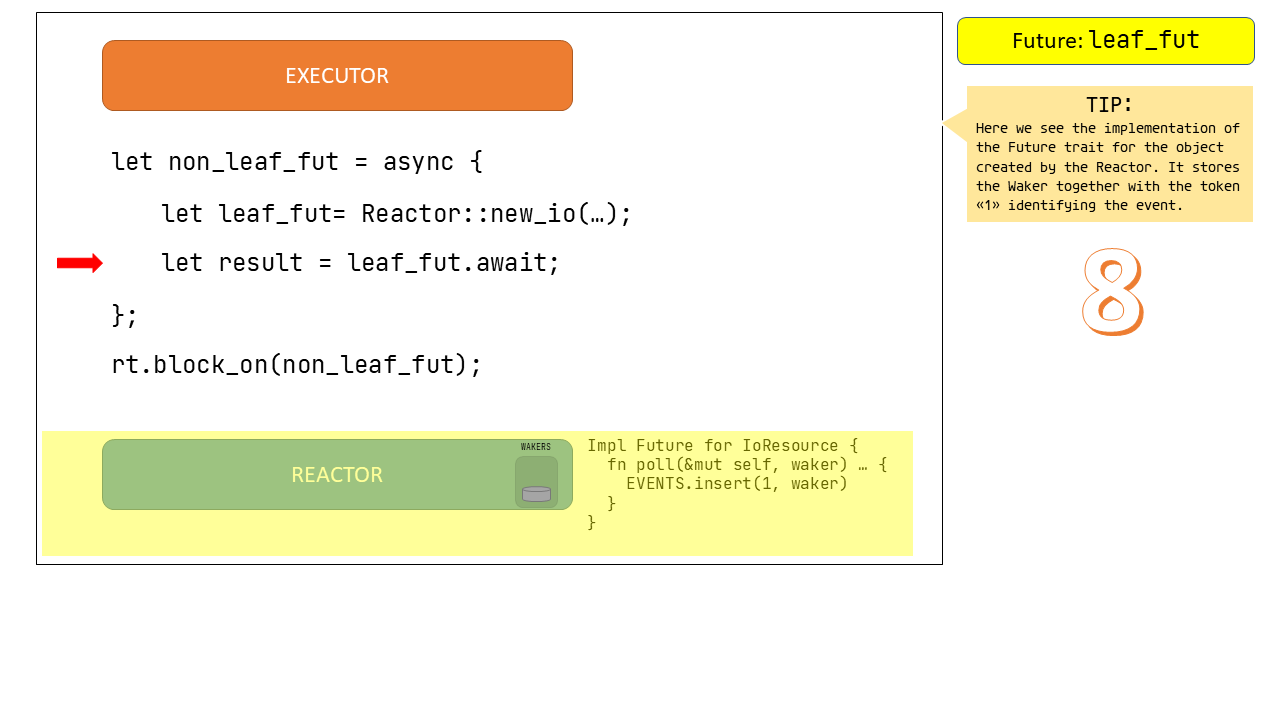Click the yellow "Future: leaf_fut" label
This screenshot has width=1280, height=720.
[1105, 41]
